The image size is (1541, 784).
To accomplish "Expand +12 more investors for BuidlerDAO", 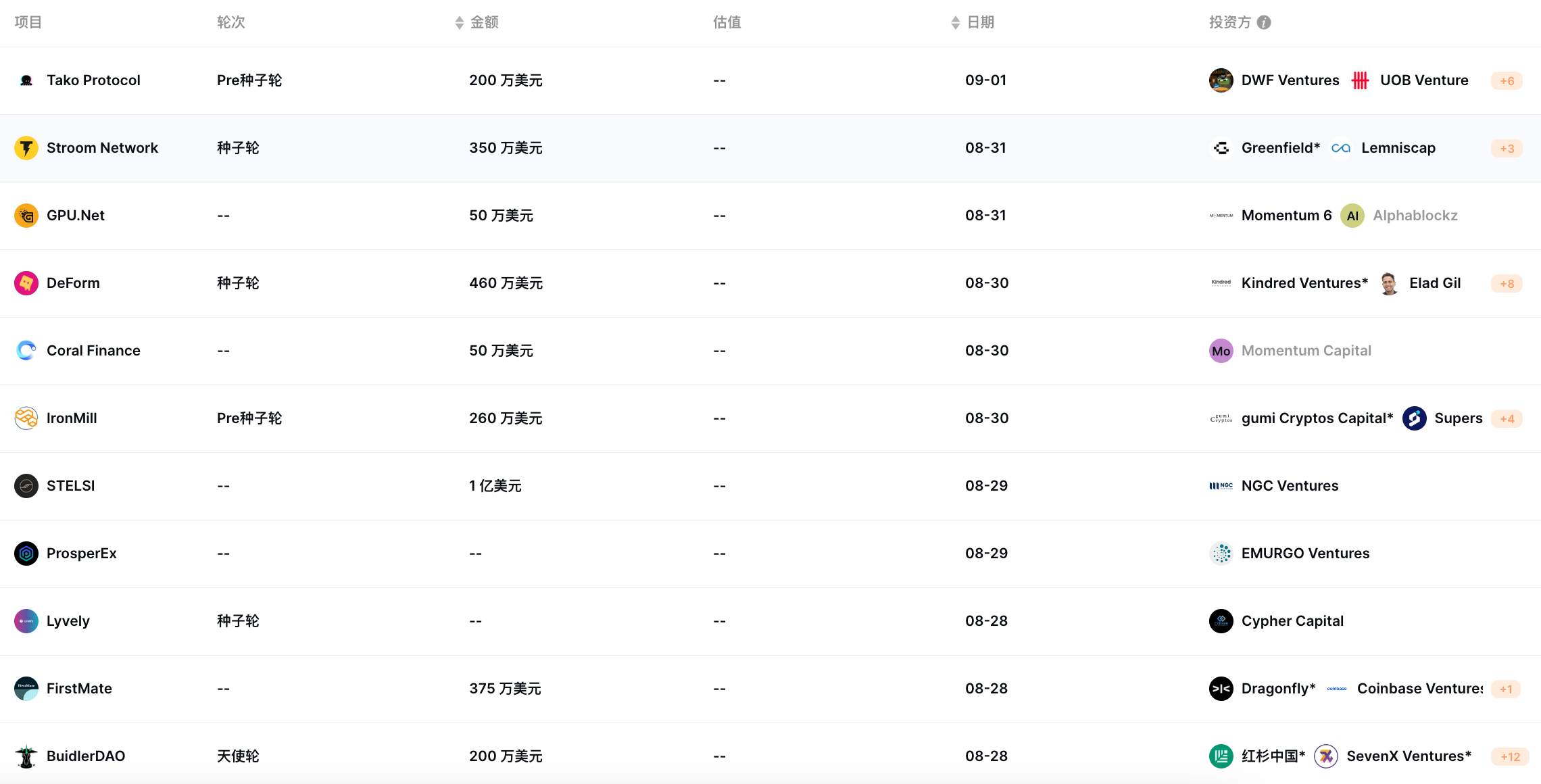I will 1510,756.
